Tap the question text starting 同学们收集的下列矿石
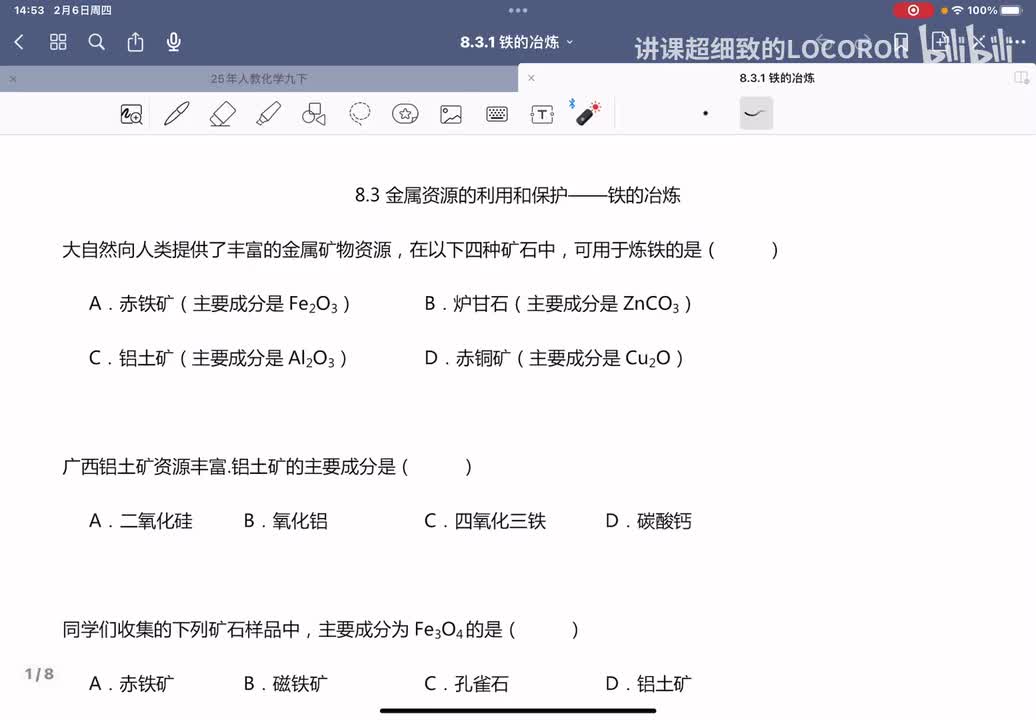Image resolution: width=1036 pixels, height=720 pixels. (321, 629)
